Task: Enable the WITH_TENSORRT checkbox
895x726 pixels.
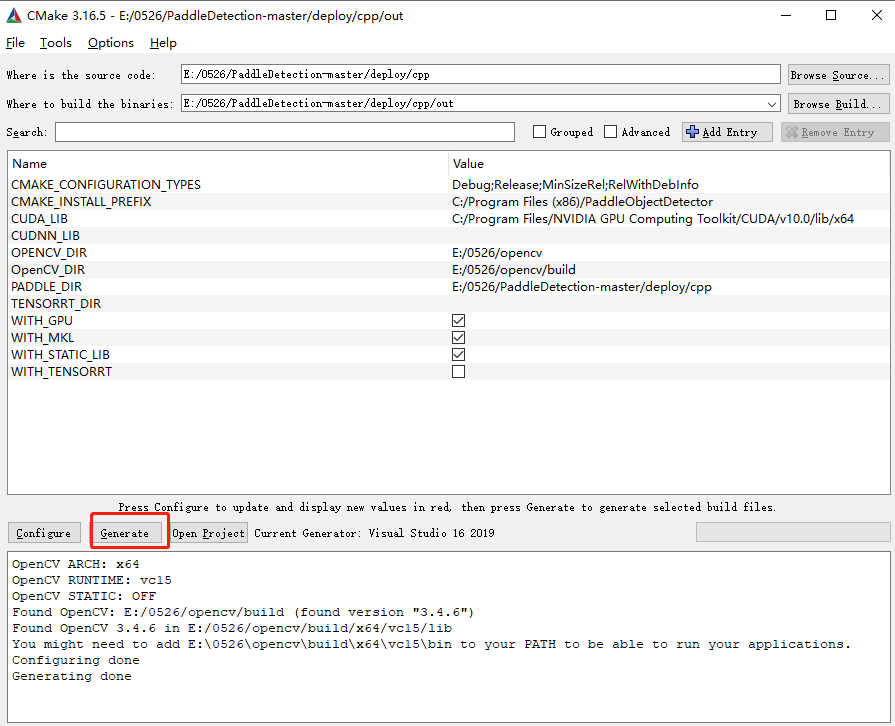Action: point(458,372)
